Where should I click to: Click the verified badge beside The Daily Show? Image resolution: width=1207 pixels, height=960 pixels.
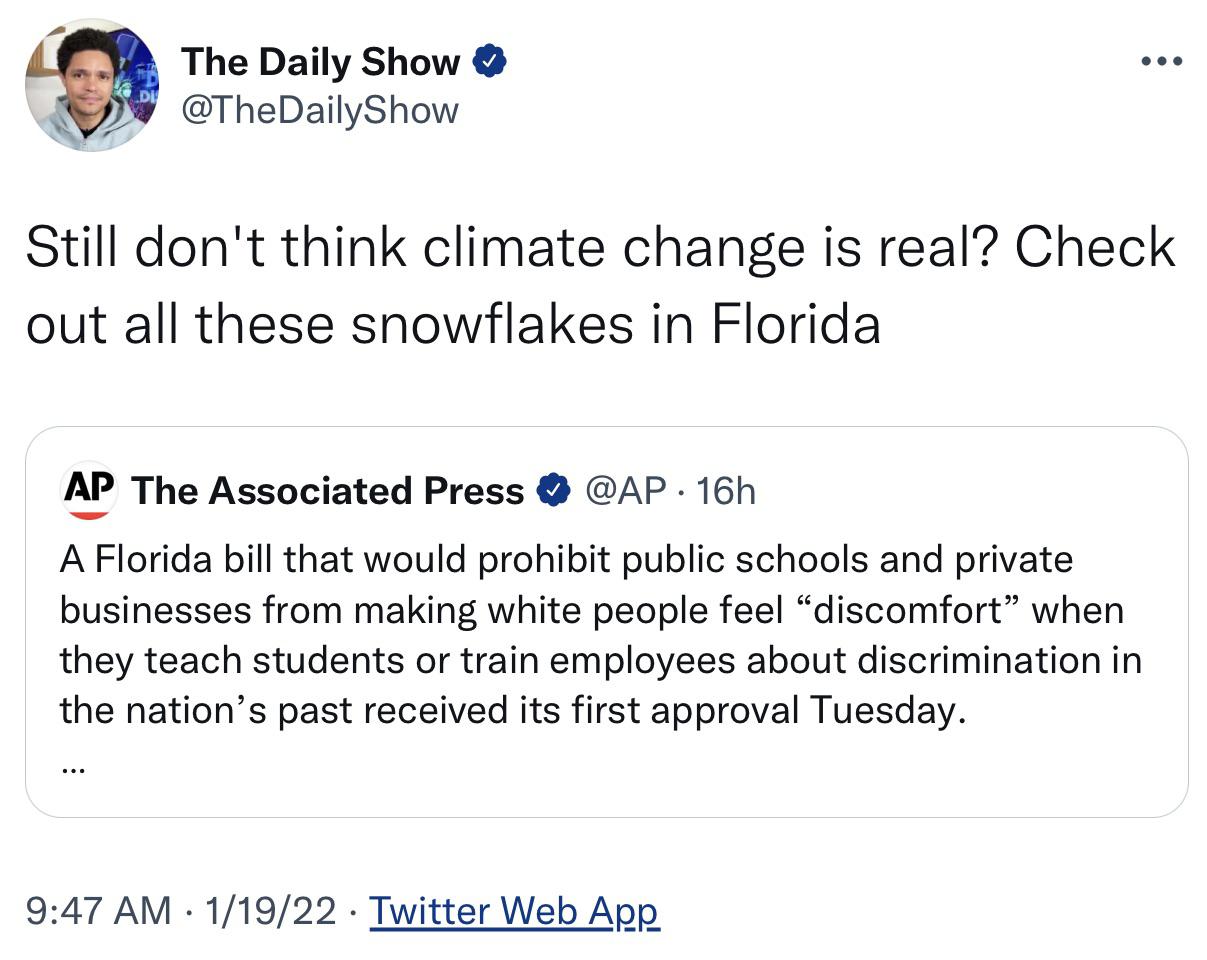pyautogui.click(x=490, y=62)
